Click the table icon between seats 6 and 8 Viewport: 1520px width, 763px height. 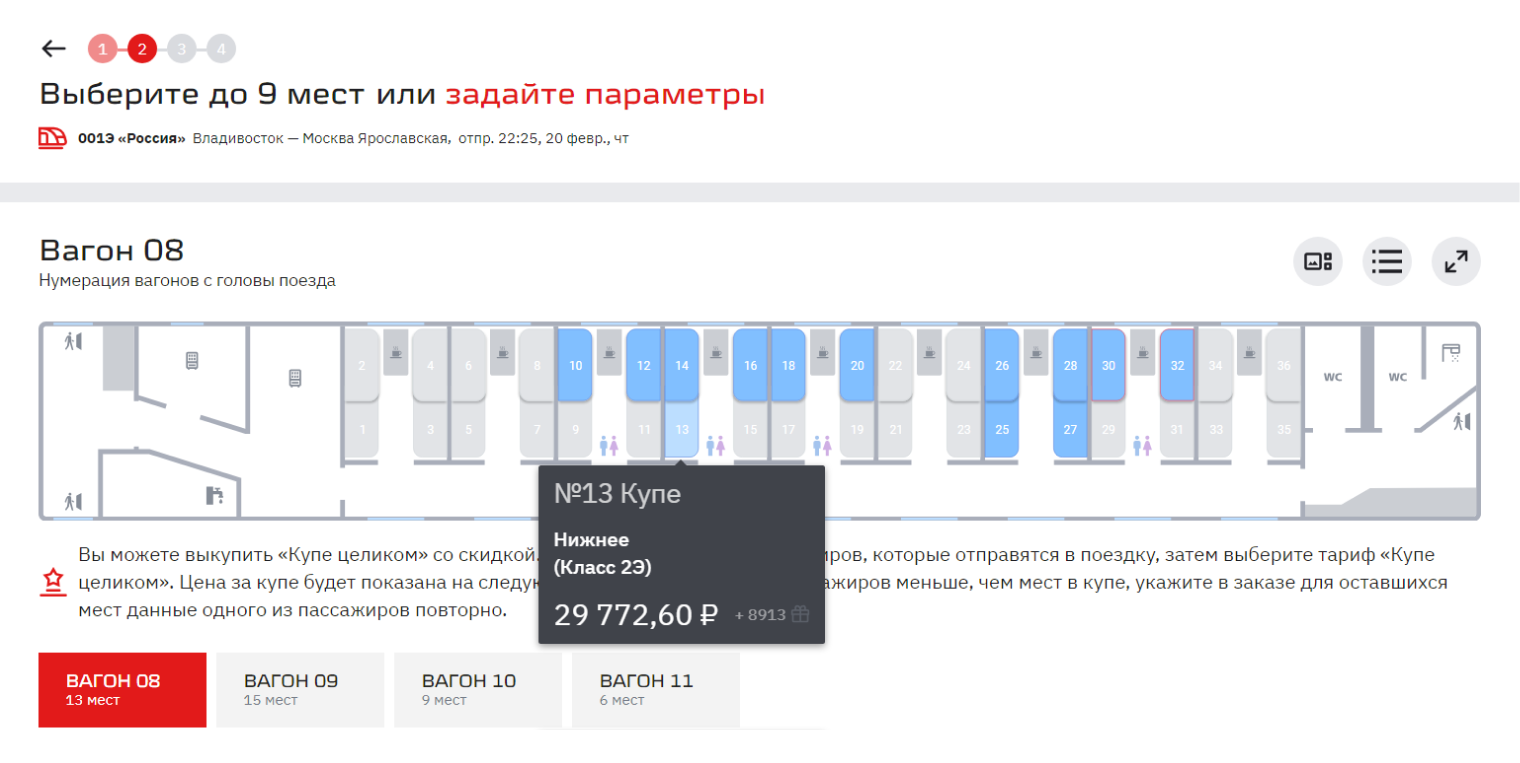tap(502, 352)
